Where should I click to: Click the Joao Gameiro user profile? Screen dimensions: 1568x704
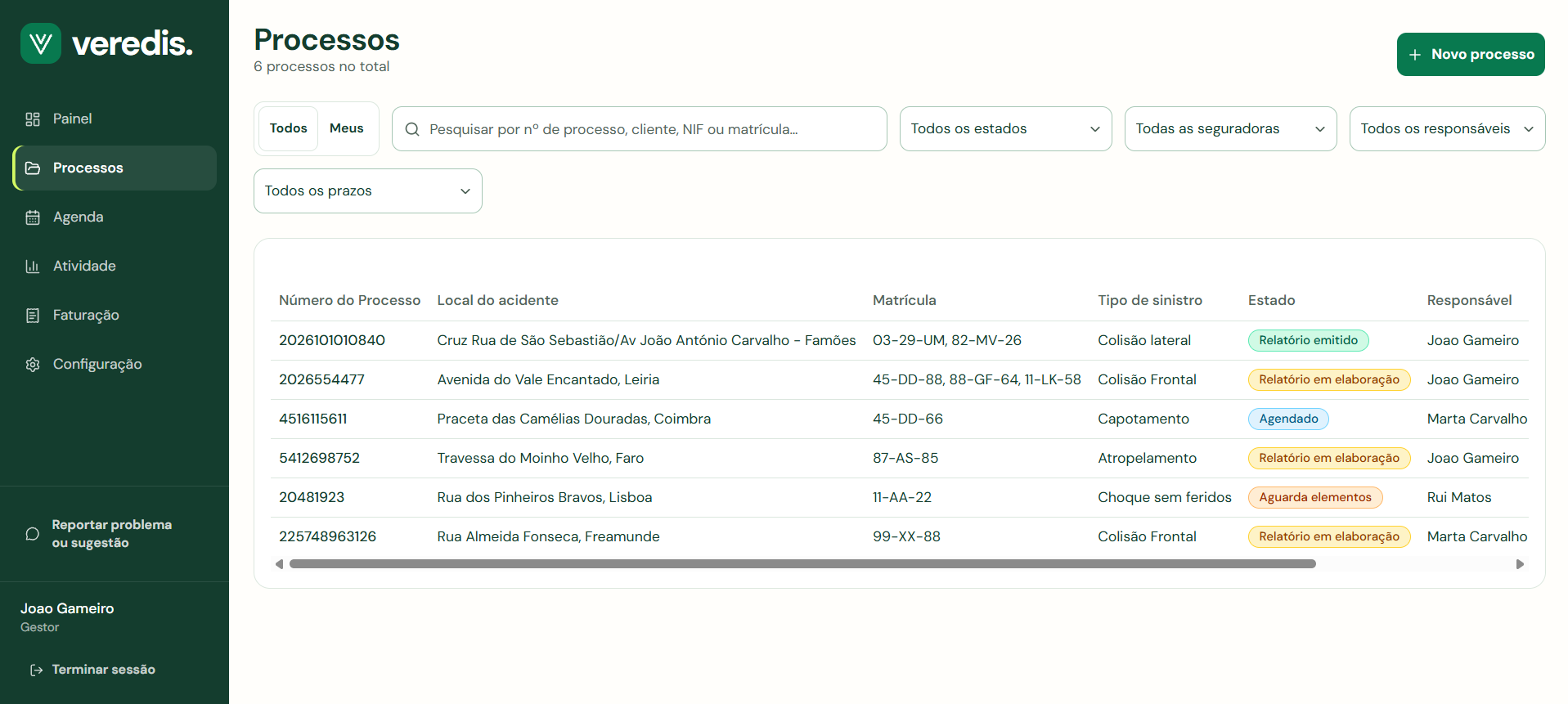tap(67, 617)
